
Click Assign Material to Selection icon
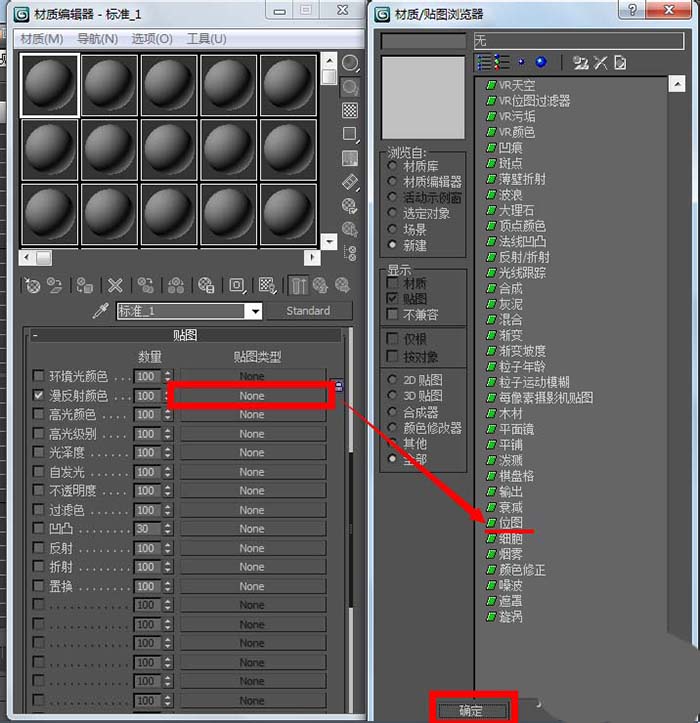tap(84, 285)
